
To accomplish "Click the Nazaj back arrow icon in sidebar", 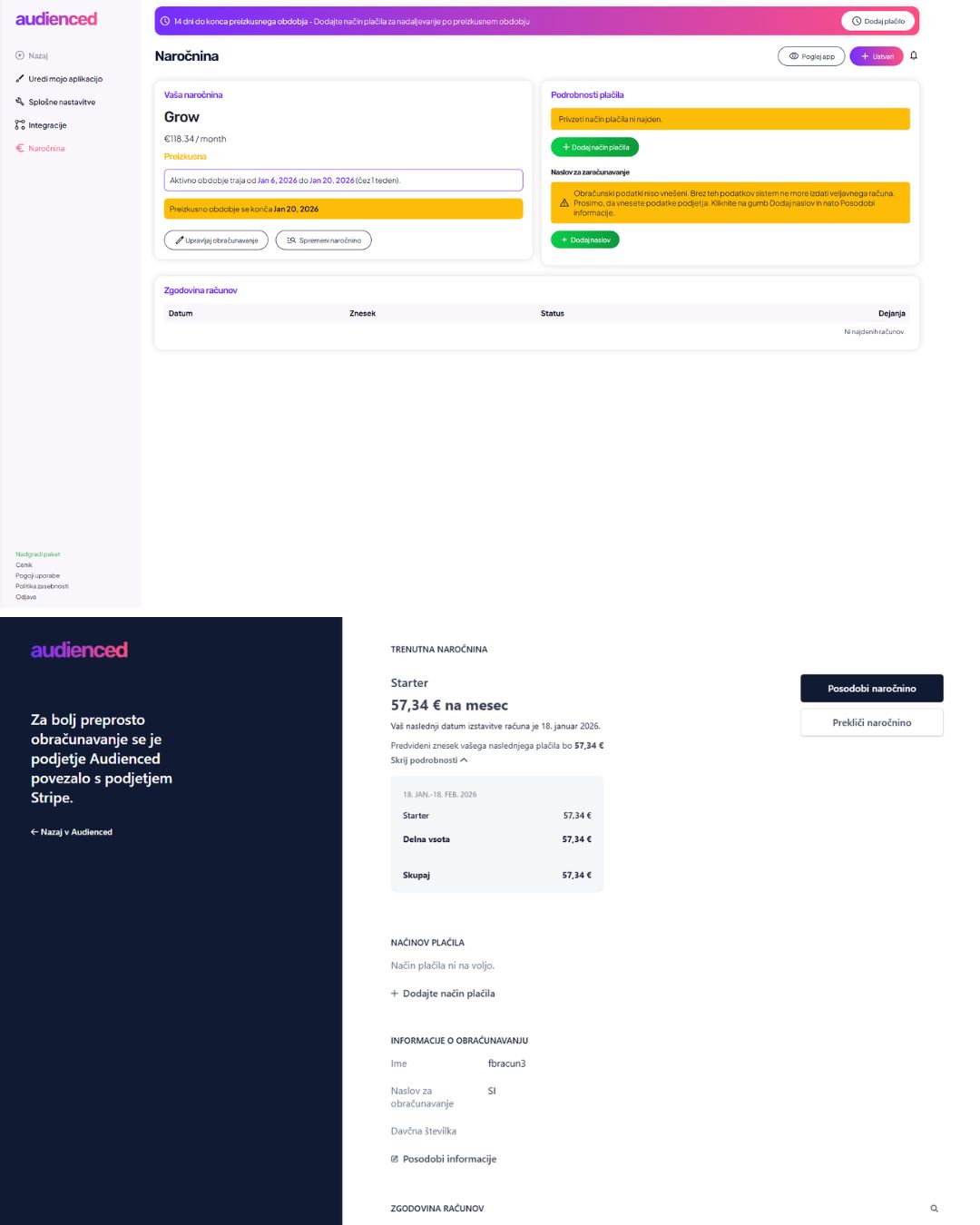I will point(20,56).
